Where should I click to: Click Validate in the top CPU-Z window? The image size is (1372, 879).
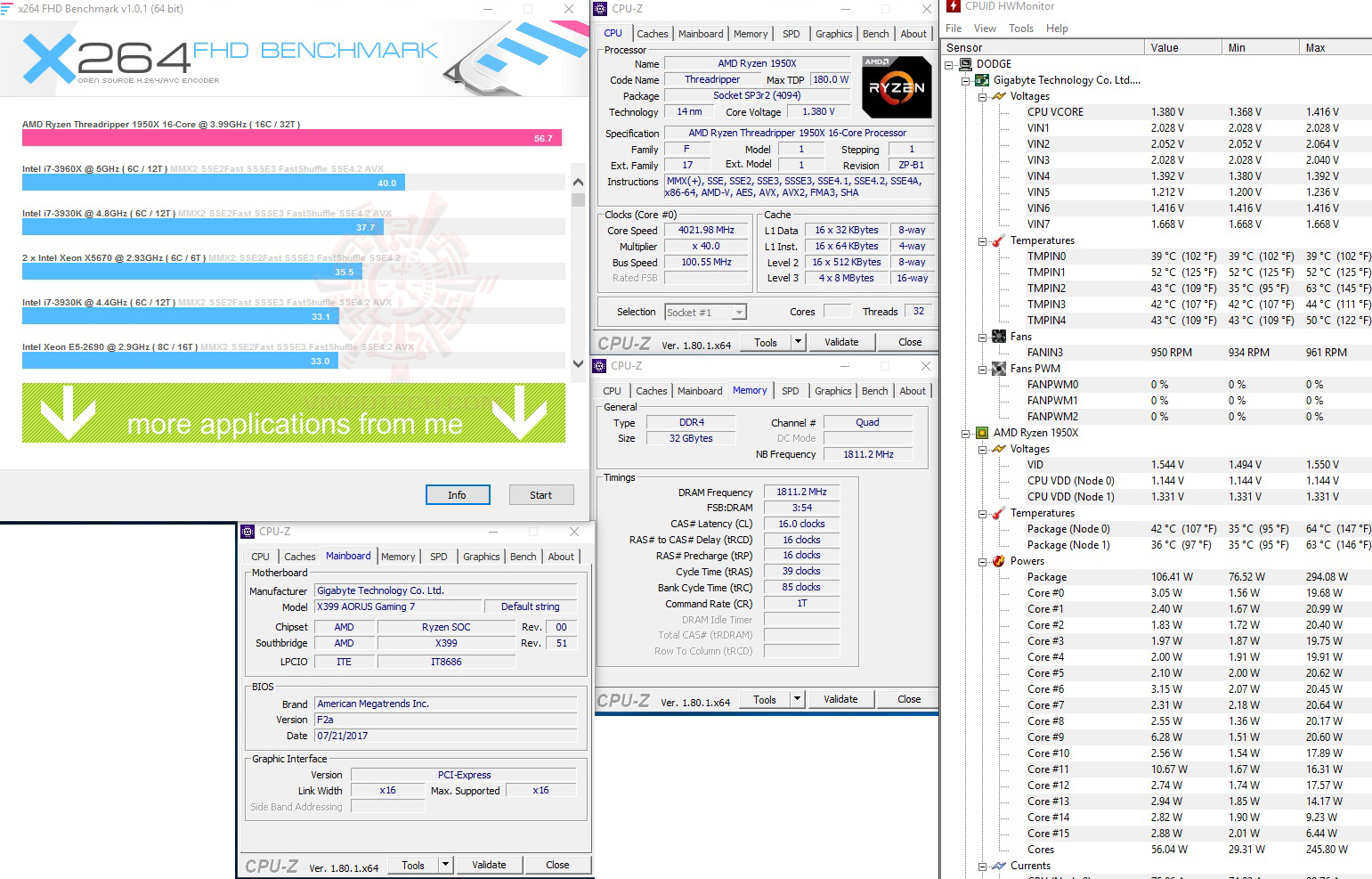(841, 342)
